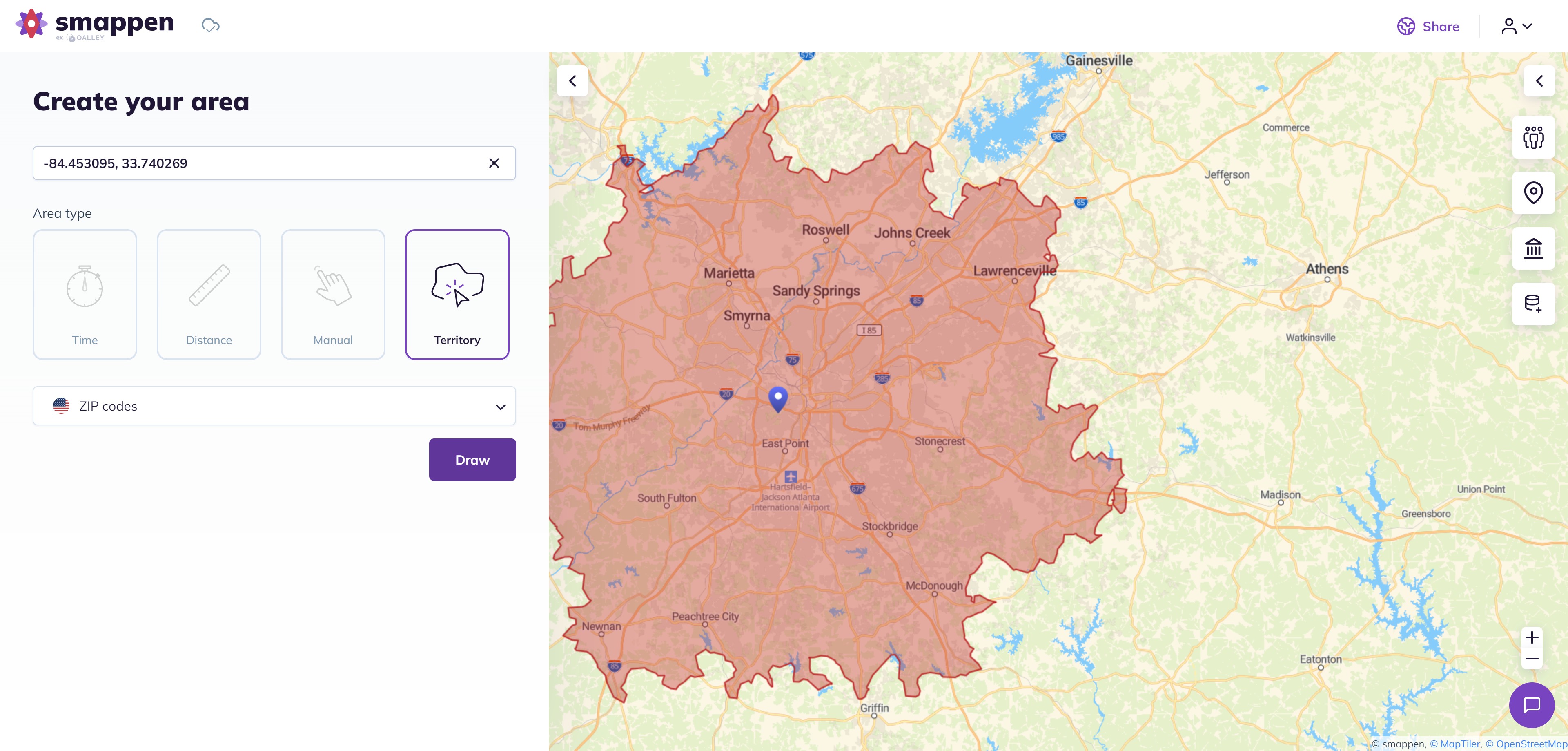Click the Draw button
The height and width of the screenshot is (751, 1568).
472,460
